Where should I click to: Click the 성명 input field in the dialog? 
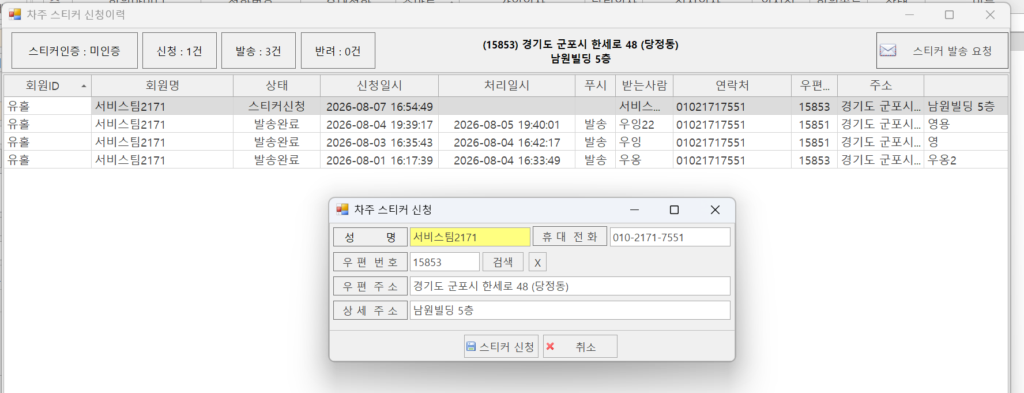point(470,237)
